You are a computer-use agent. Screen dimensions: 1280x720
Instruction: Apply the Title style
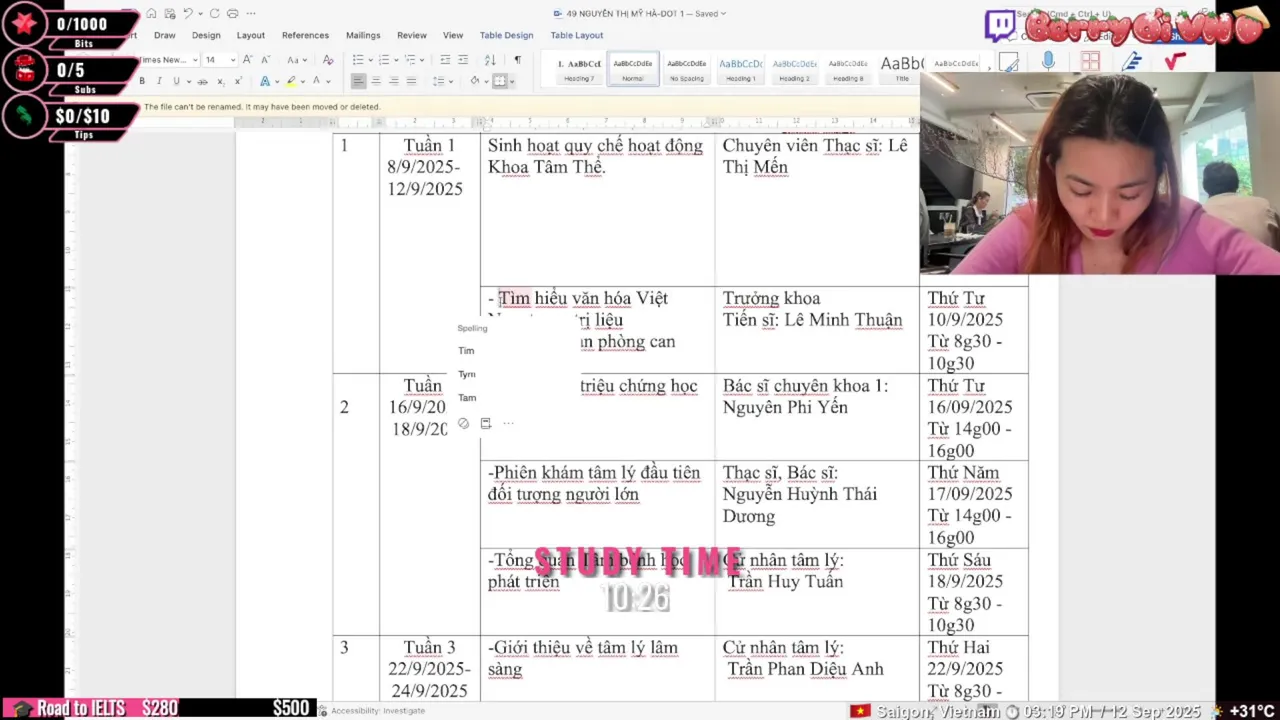(x=902, y=68)
